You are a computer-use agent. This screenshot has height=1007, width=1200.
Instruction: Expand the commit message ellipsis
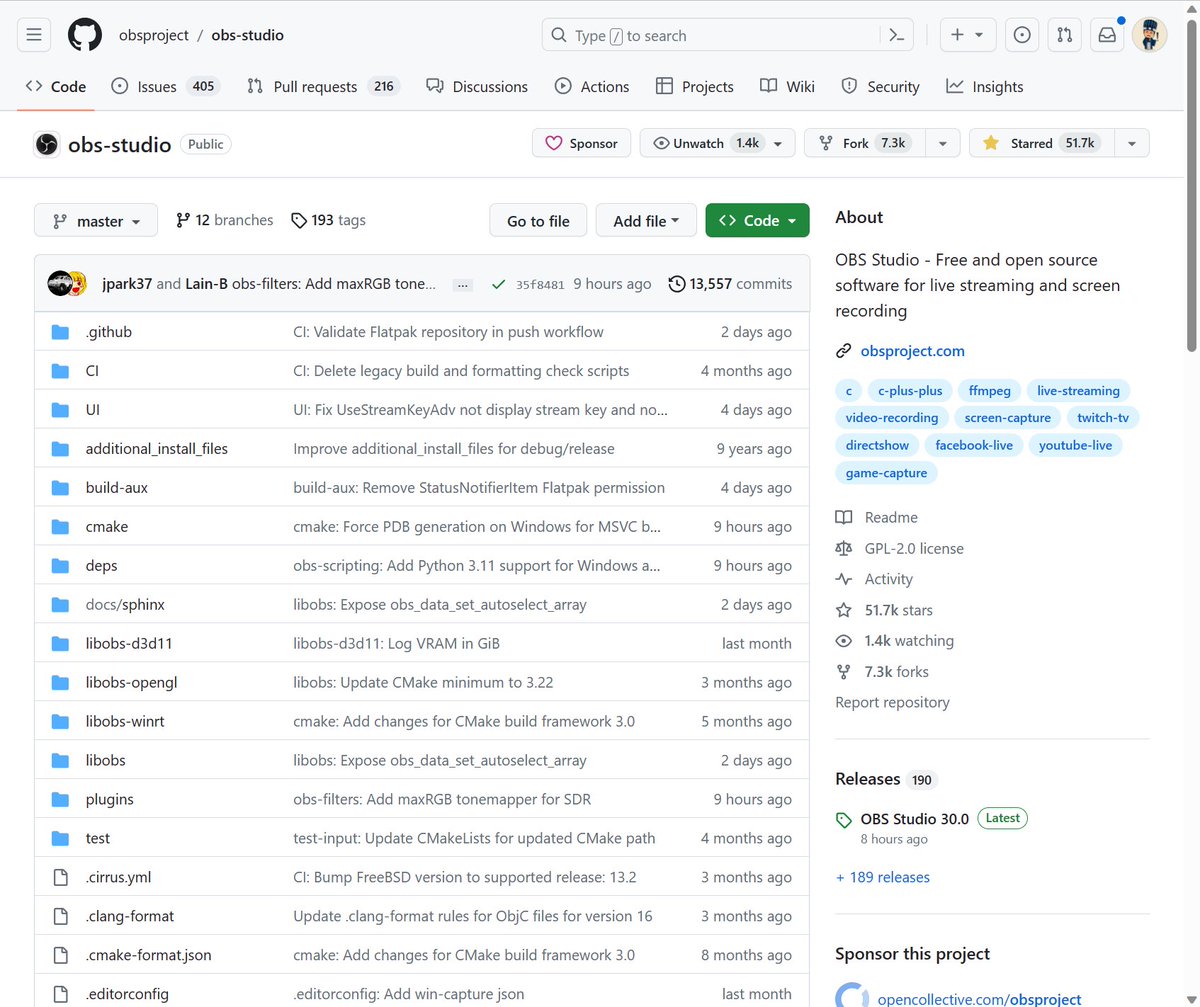462,284
